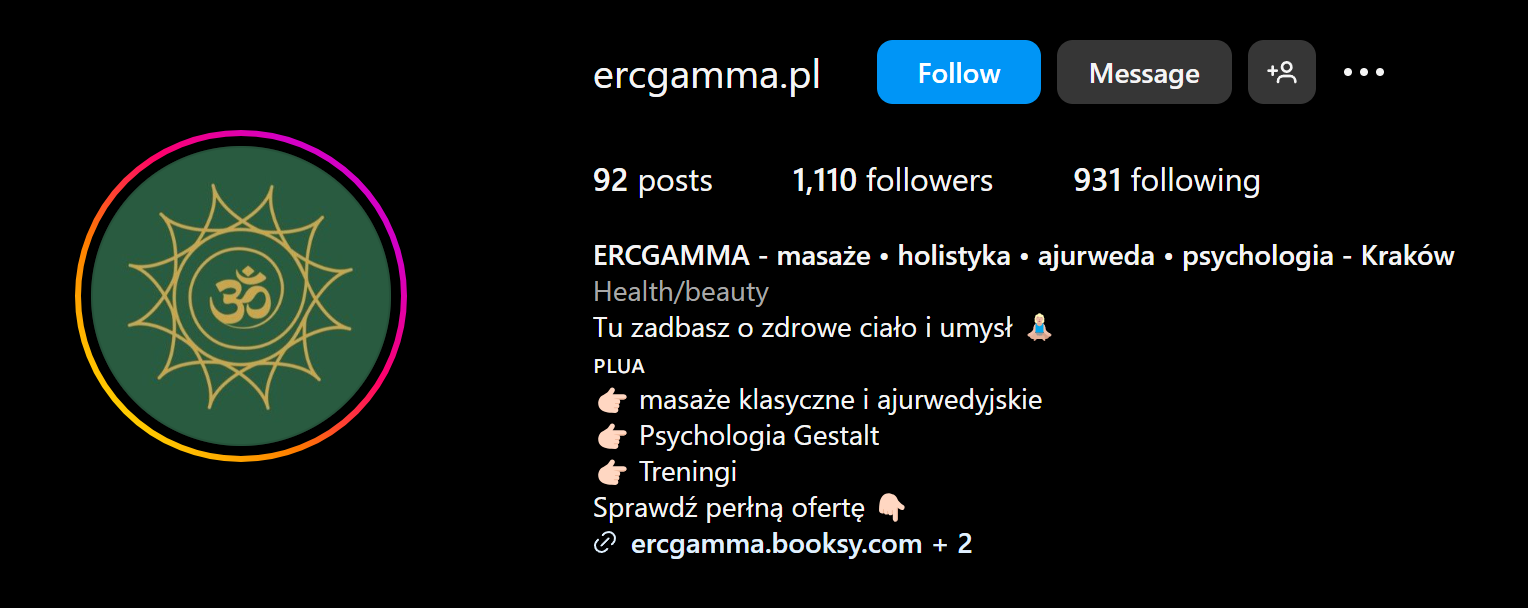The height and width of the screenshot is (608, 1528).
Task: Click the pointing hand beside masaże klasyczne
Action: (610, 401)
